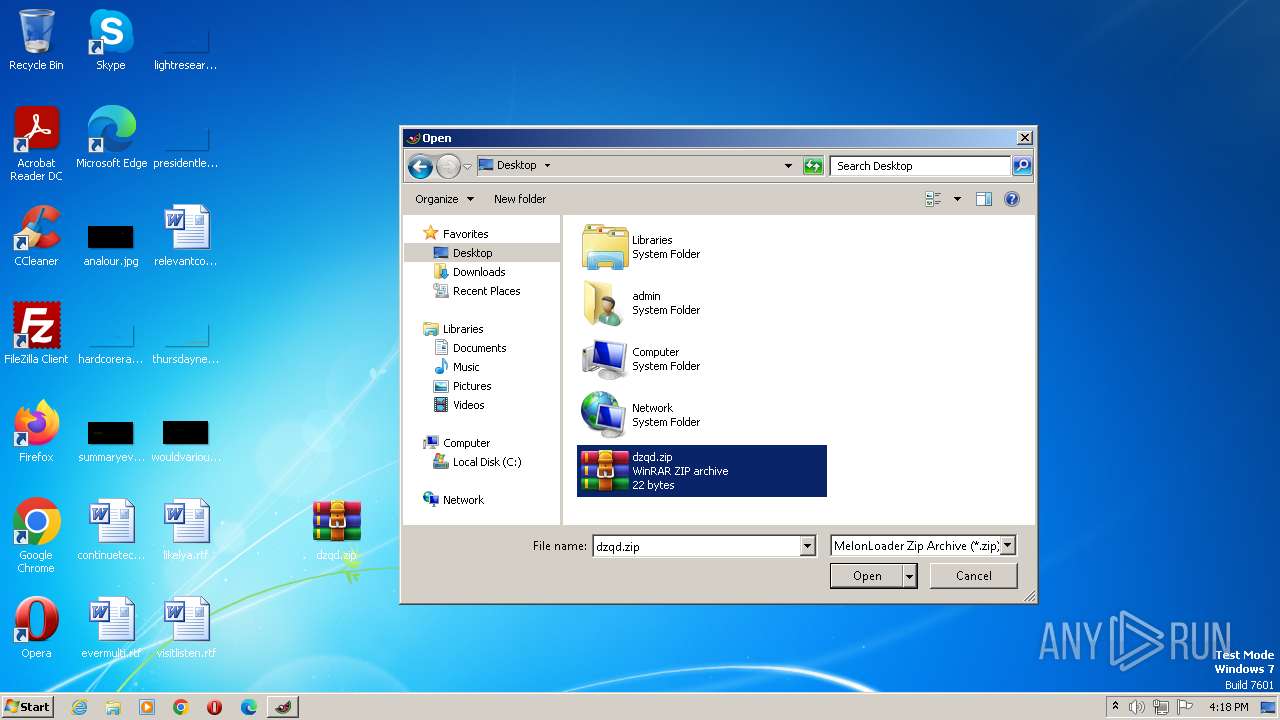Click the File name text field
Viewport: 1280px width, 720px height.
pyautogui.click(x=696, y=546)
